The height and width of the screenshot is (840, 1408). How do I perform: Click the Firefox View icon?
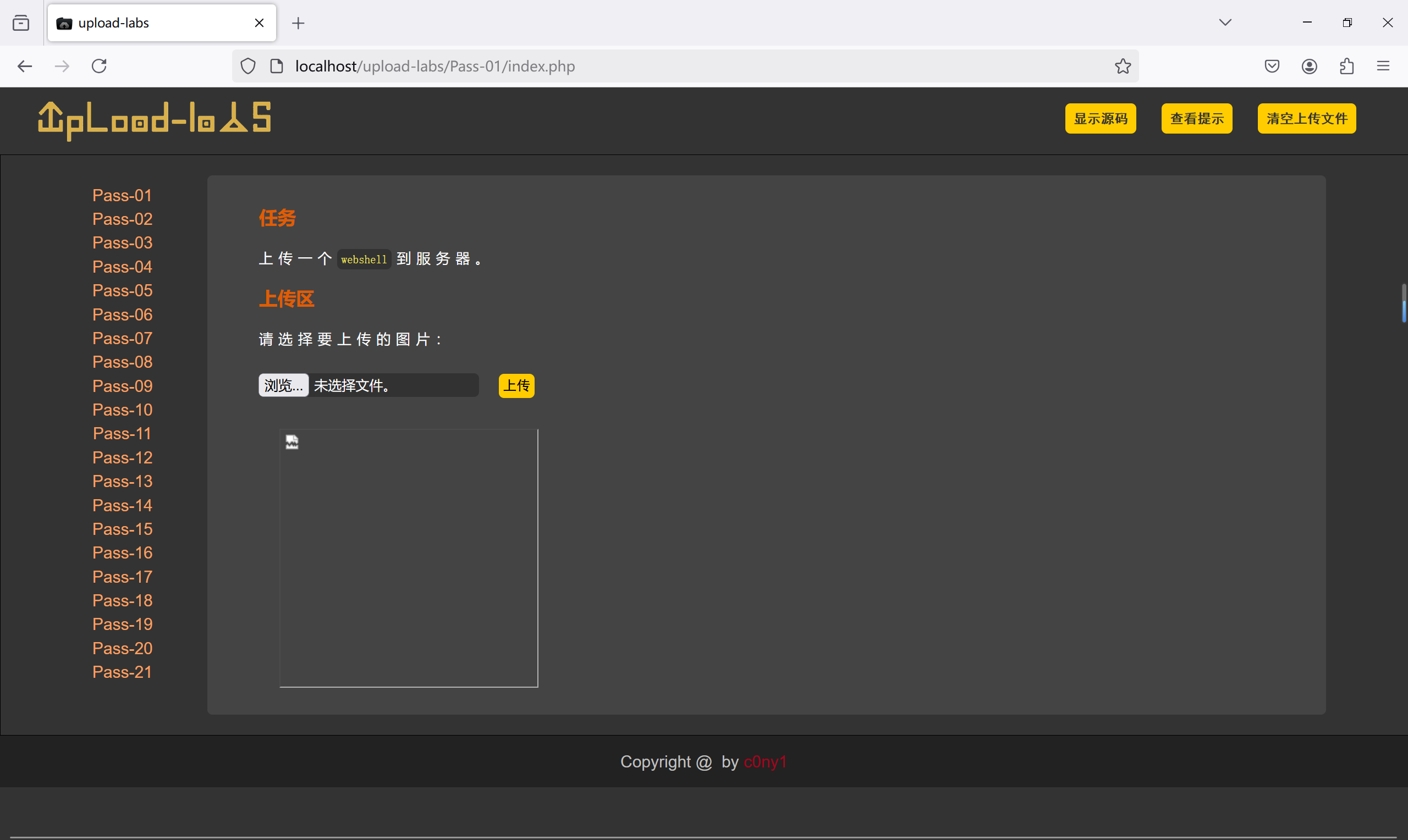pos(21,23)
